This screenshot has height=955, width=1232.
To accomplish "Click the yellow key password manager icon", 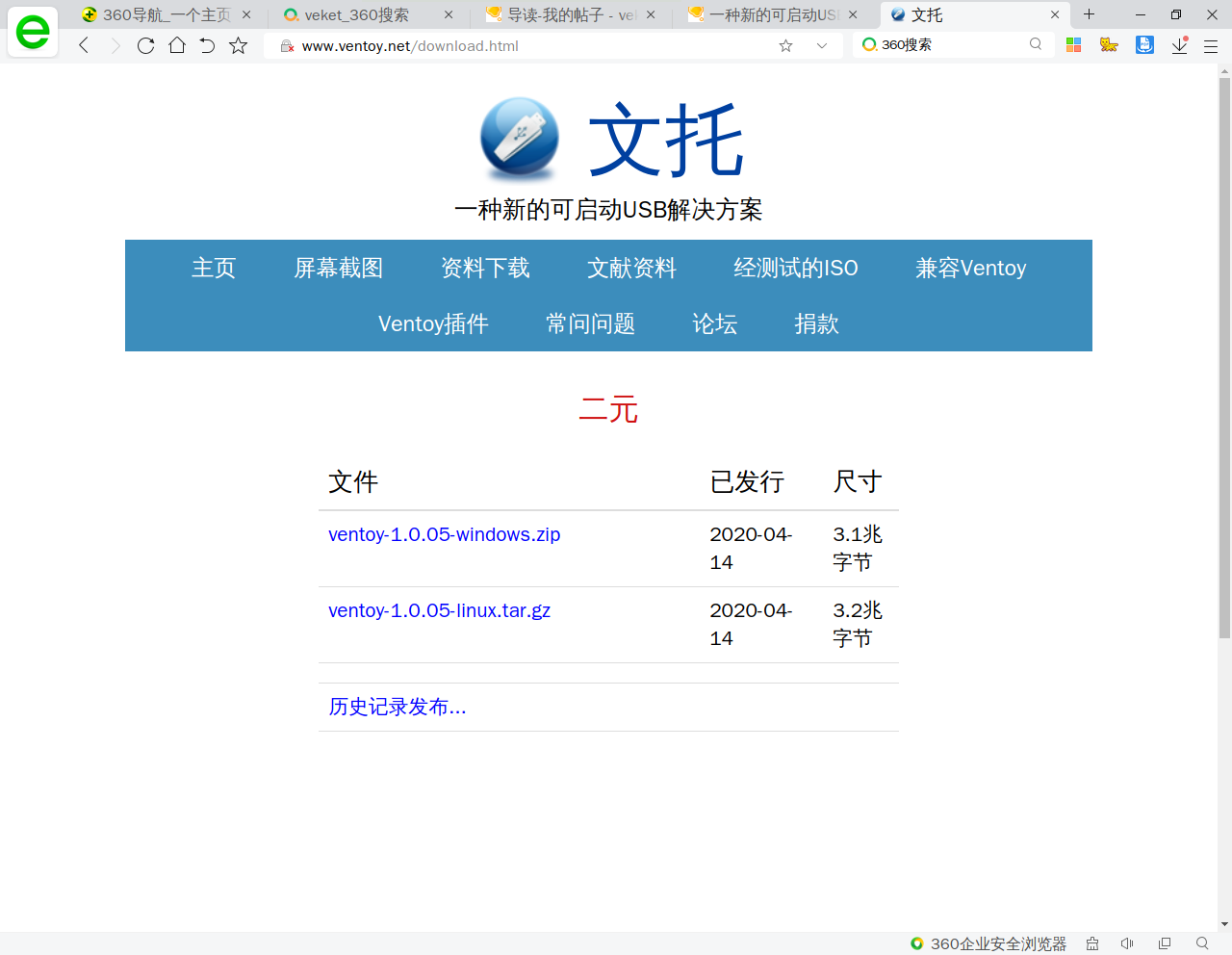I will pyautogui.click(x=1109, y=44).
